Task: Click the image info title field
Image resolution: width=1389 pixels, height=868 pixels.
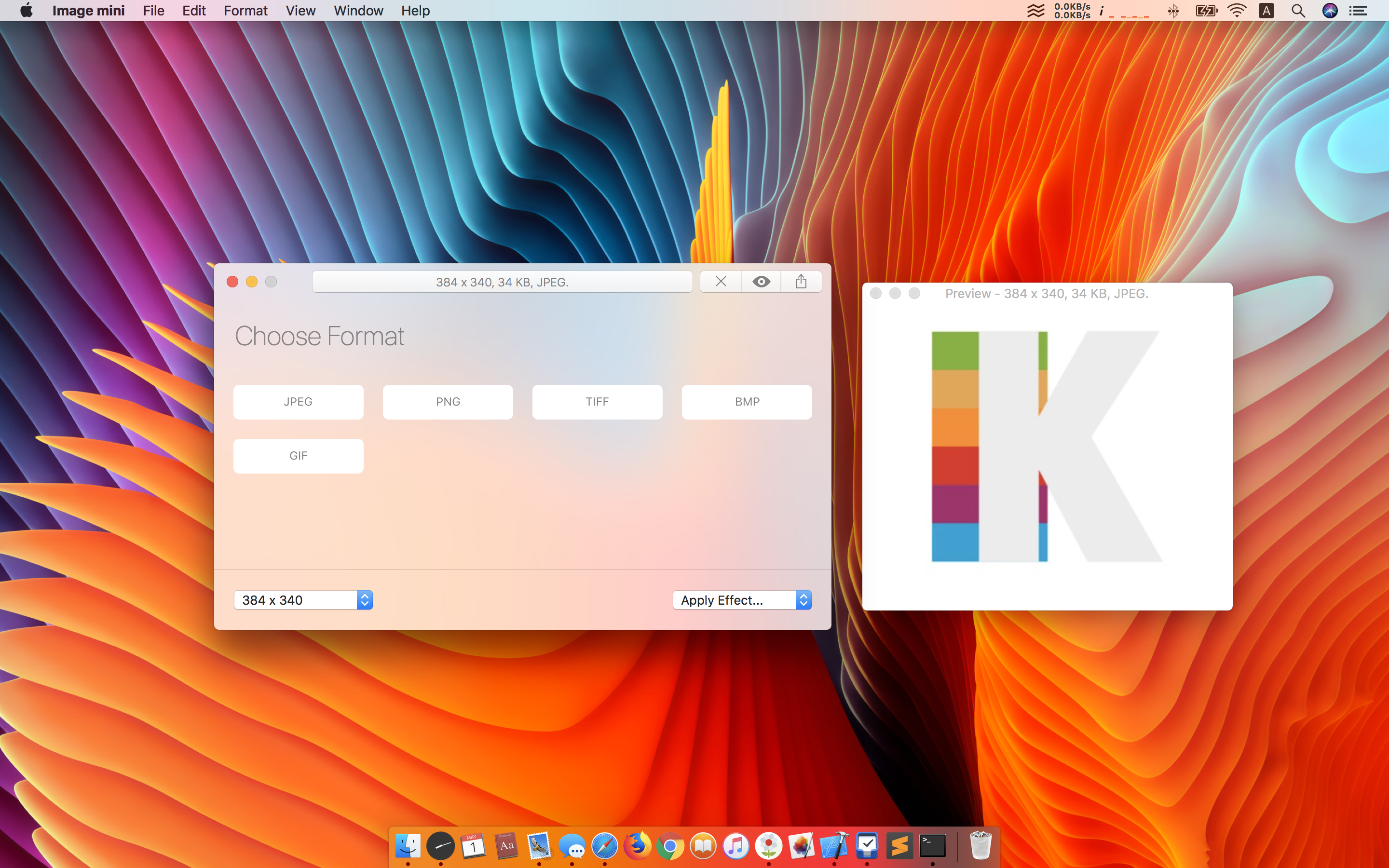Action: tap(502, 282)
